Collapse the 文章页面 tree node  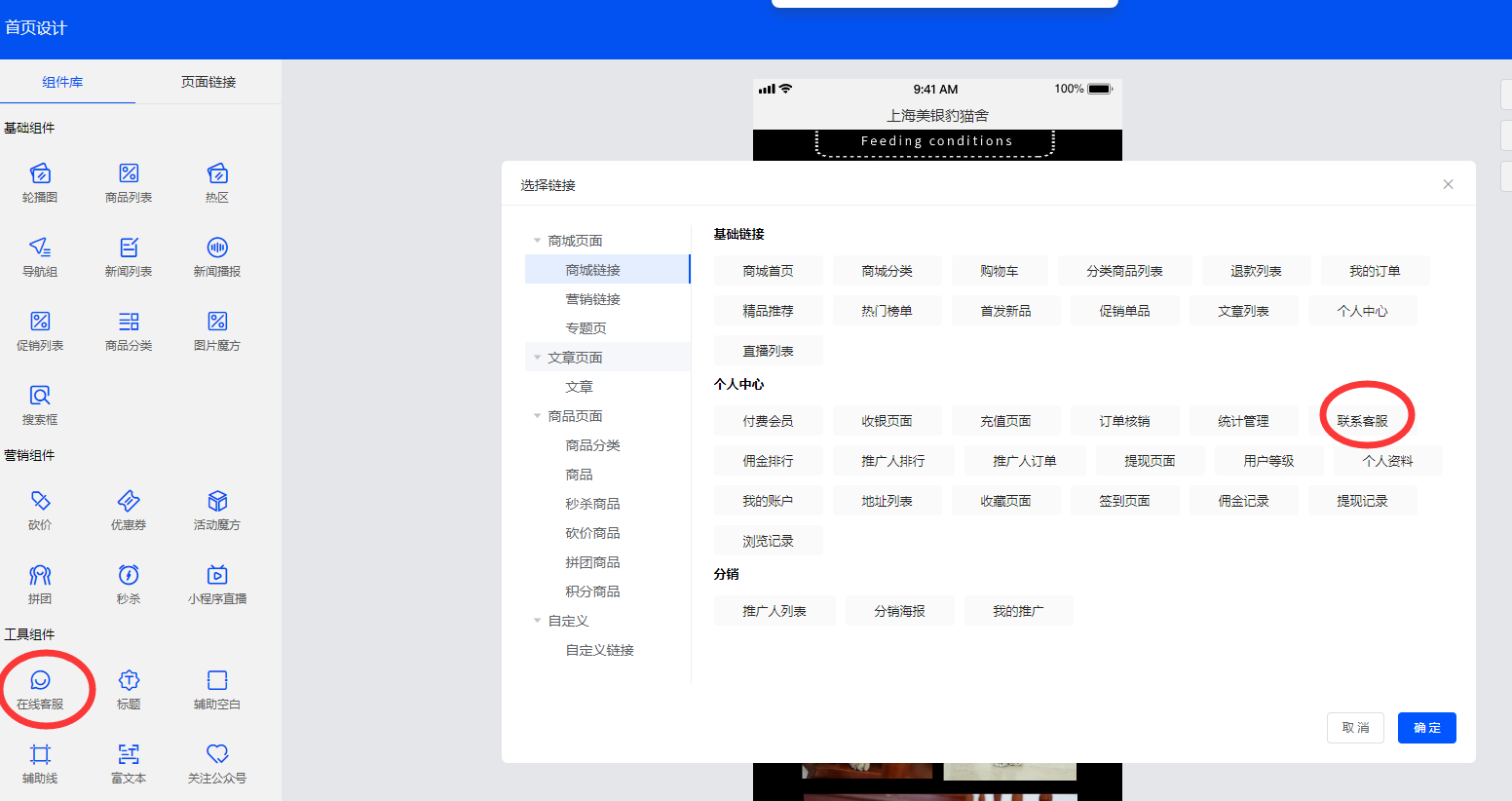pyautogui.click(x=537, y=358)
